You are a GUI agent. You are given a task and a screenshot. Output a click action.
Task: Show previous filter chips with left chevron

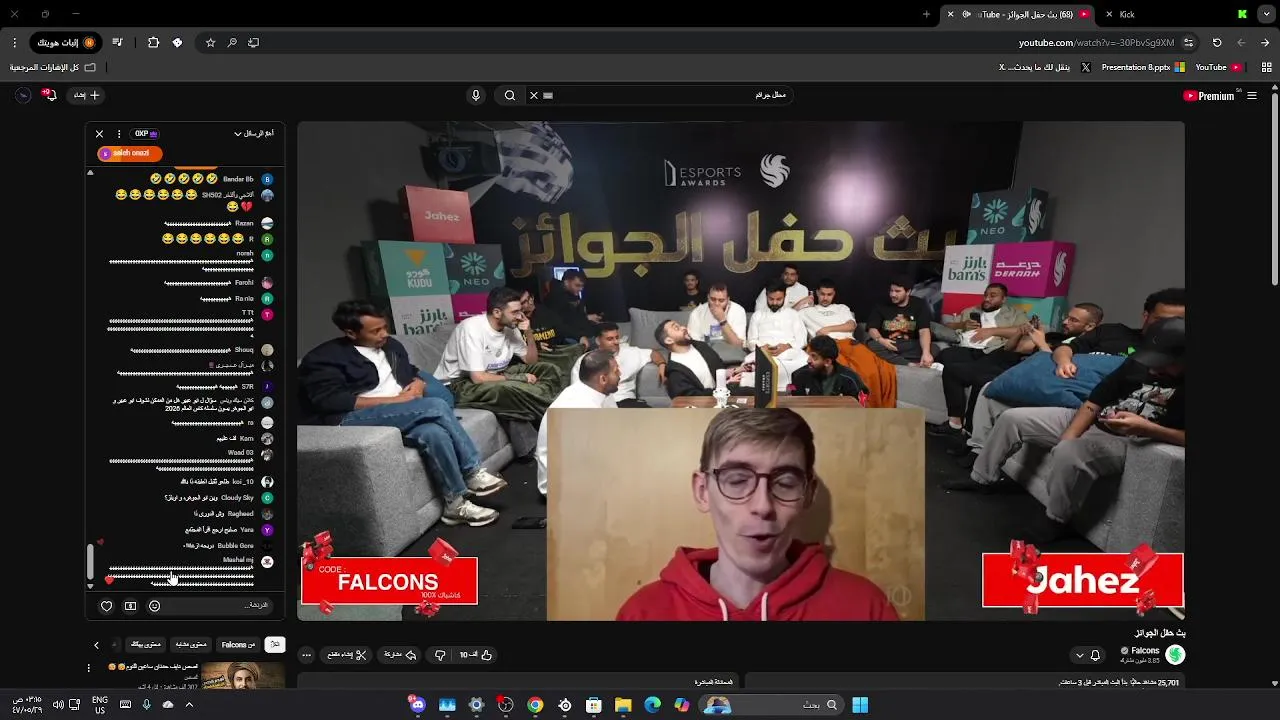96,645
